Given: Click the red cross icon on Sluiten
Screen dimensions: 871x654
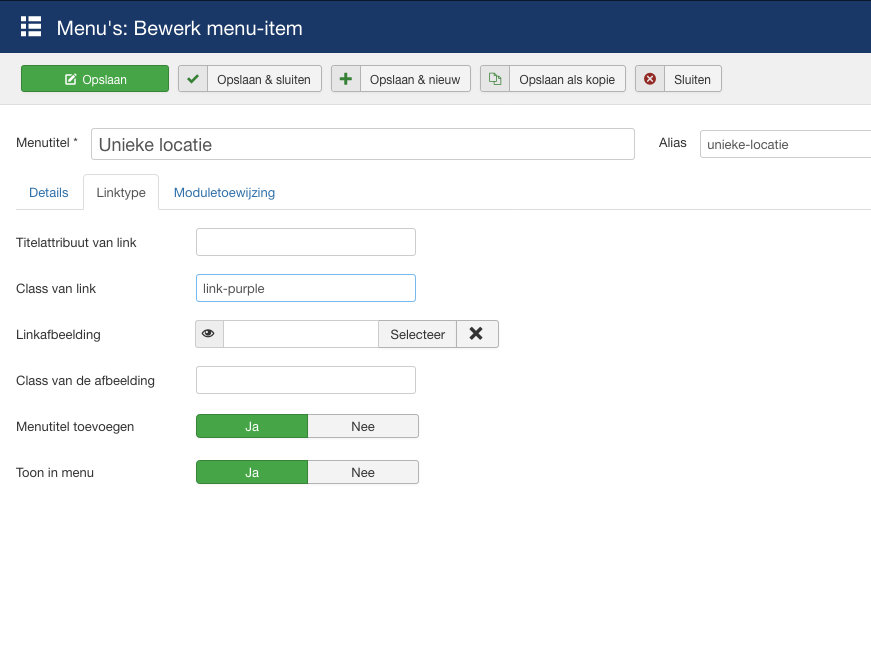Looking at the screenshot, I should 650,79.
